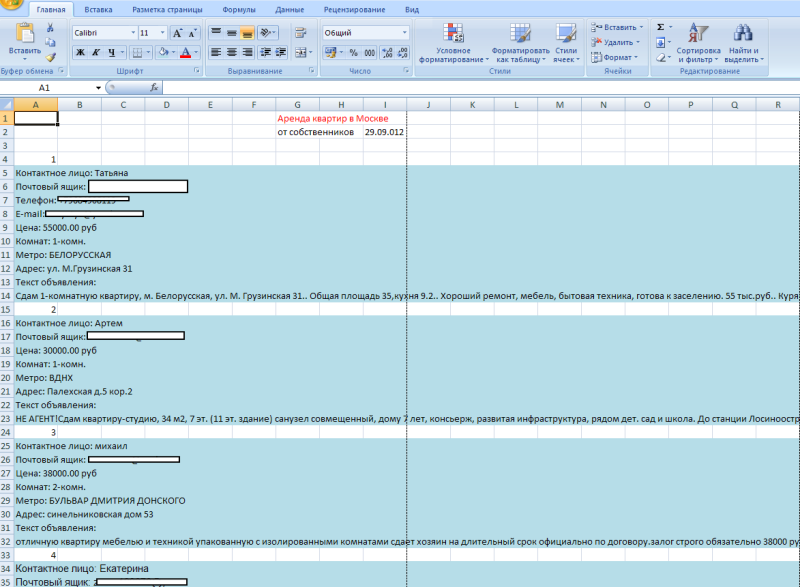Image resolution: width=800 pixels, height=587 pixels.
Task: Switch to the Разметка страницы tab
Action: coord(167,10)
